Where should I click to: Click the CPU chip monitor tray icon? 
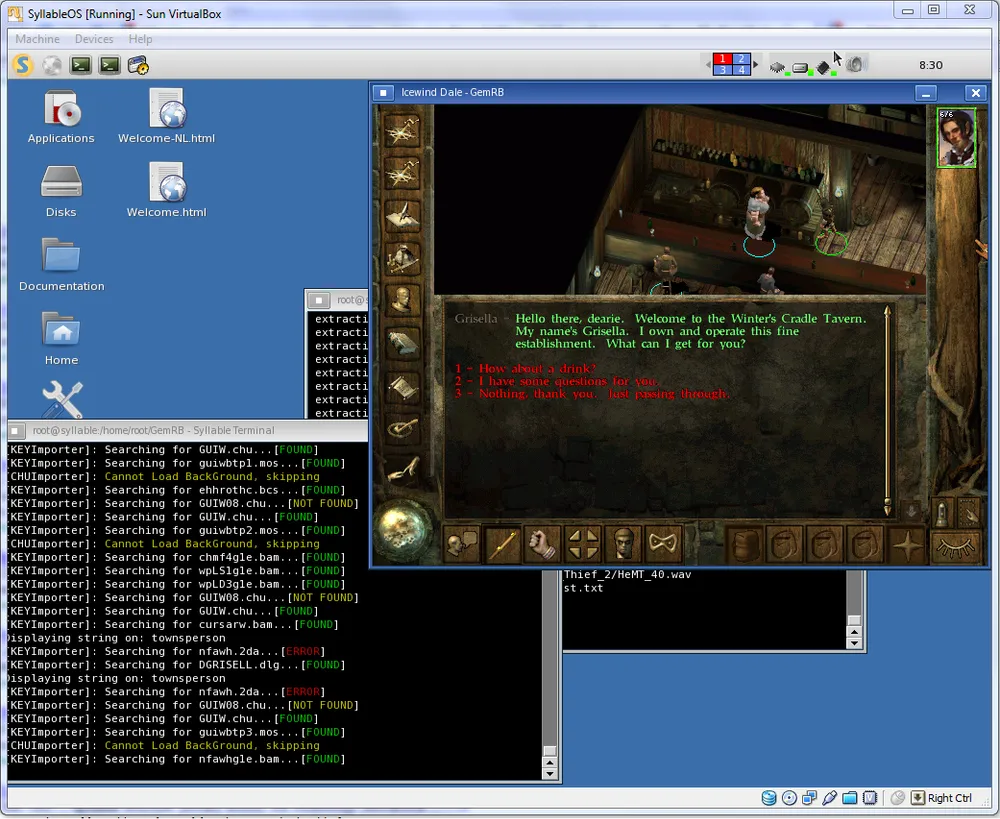[x=777, y=66]
